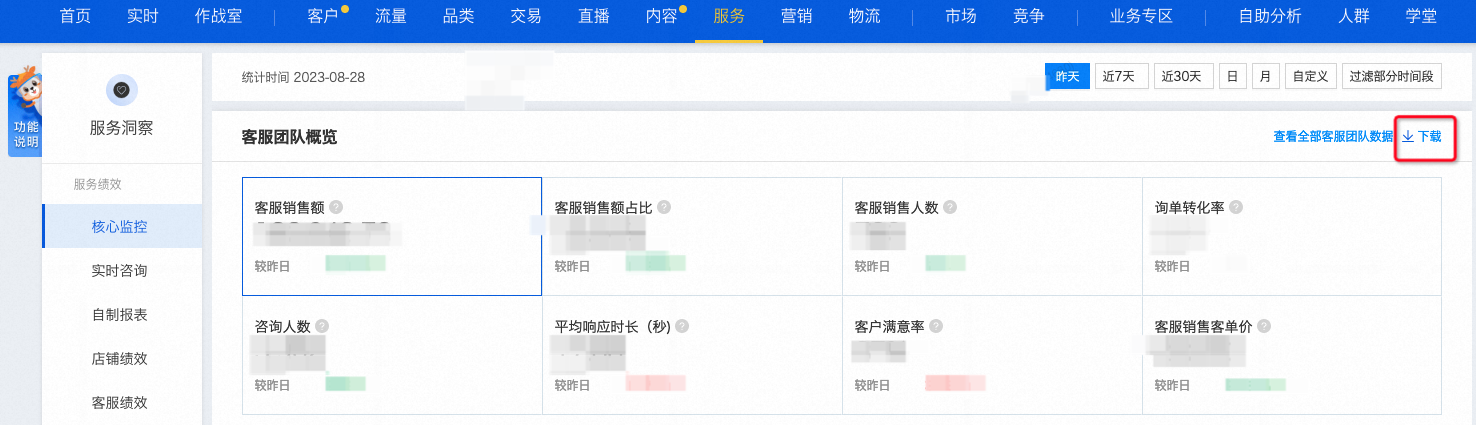Switch to the 直播 tab
This screenshot has height=425, width=1476.
(x=594, y=17)
